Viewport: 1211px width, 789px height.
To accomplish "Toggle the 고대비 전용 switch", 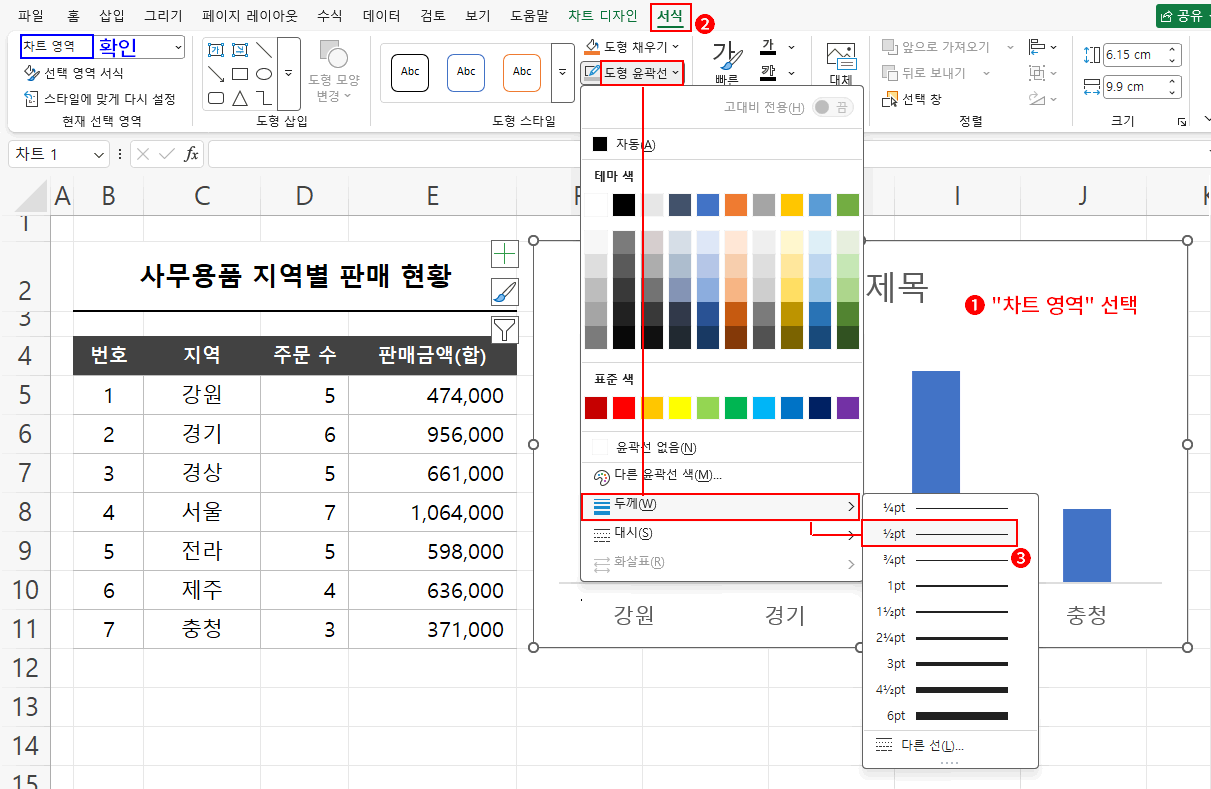I will tap(833, 107).
